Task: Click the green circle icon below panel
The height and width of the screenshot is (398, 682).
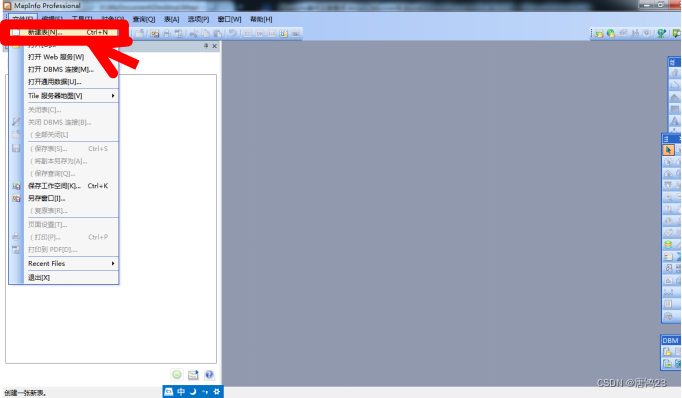Action: coord(177,375)
